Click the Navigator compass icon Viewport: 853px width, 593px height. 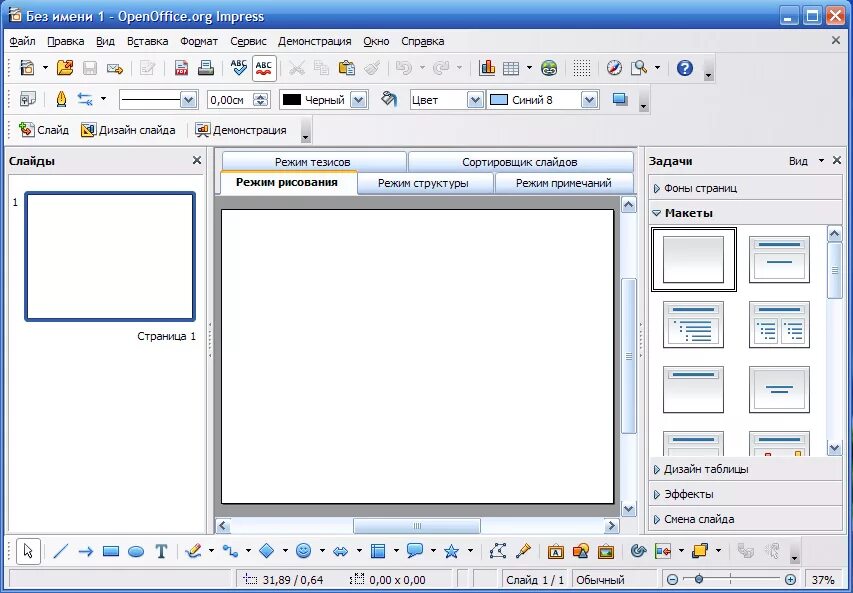pos(614,68)
